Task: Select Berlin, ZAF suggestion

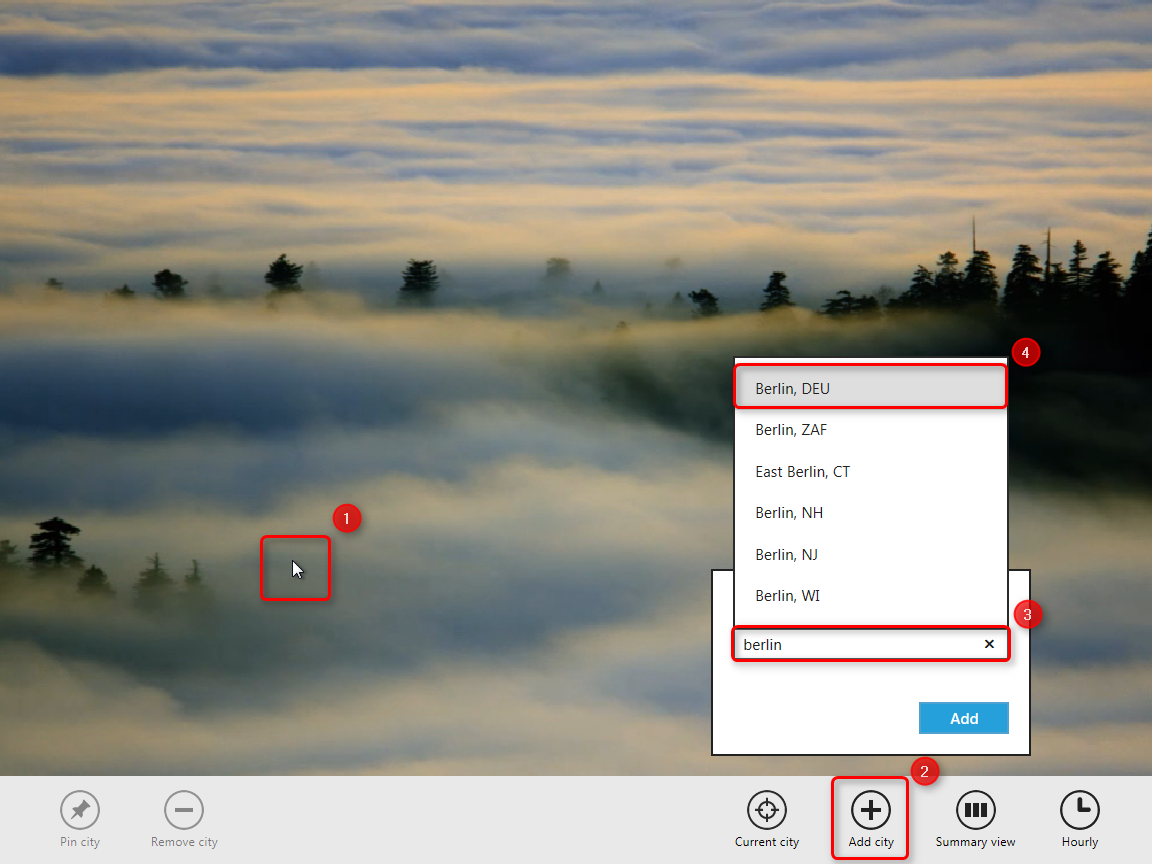Action: [x=871, y=430]
